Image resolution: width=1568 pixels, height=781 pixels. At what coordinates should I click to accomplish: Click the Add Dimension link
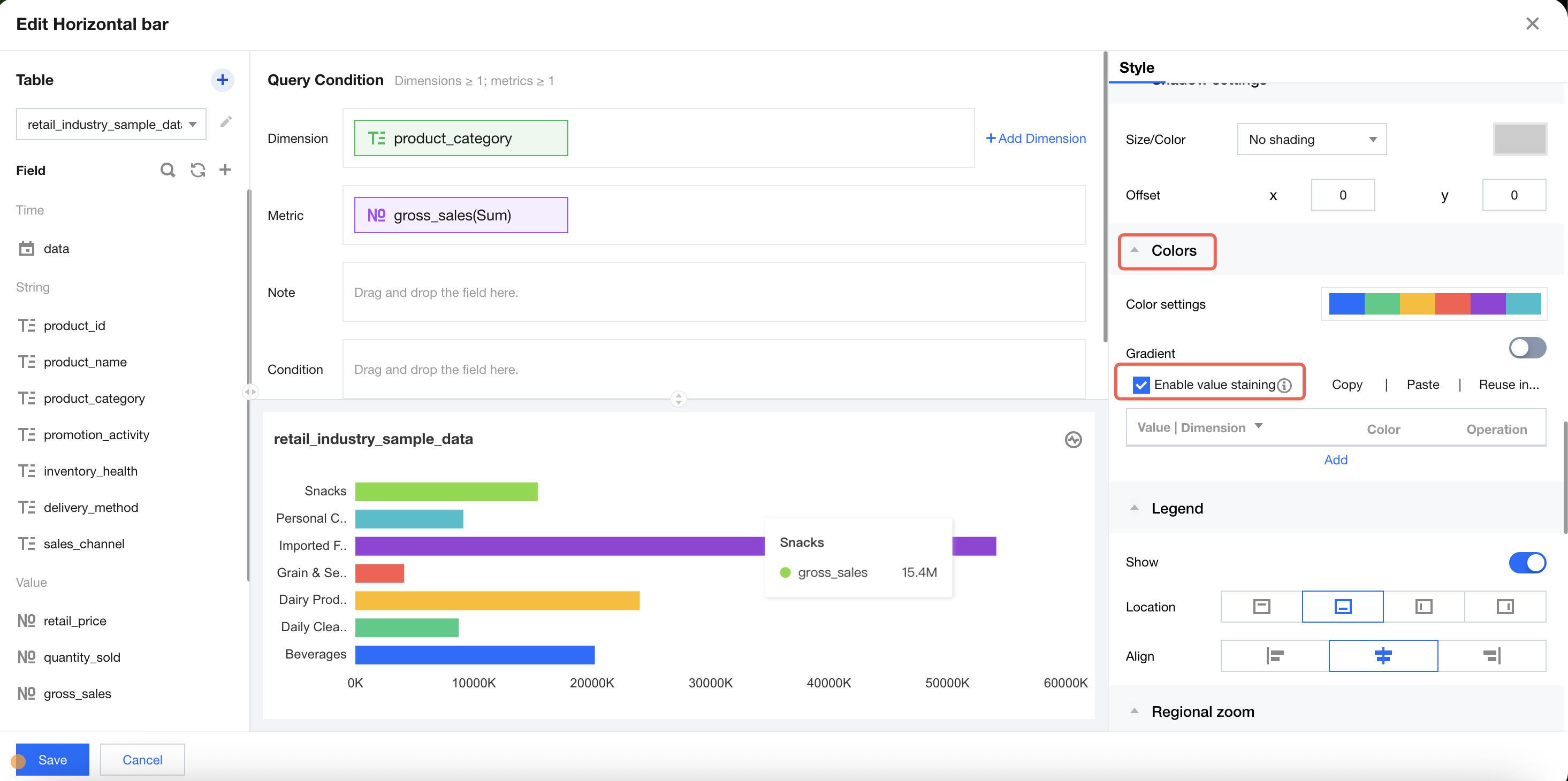1036,138
